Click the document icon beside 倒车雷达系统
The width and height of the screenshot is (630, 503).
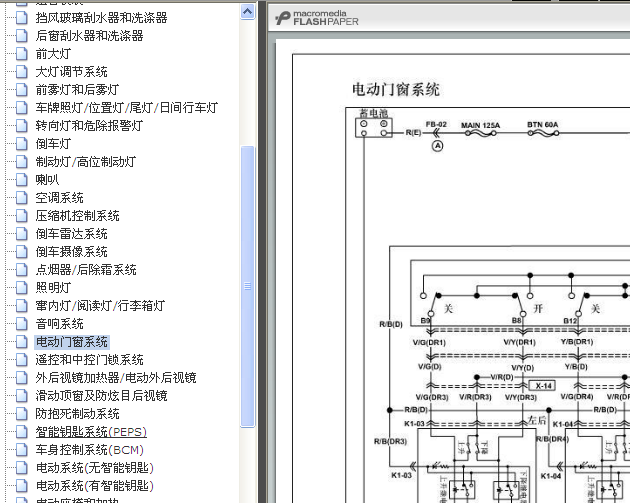(x=22, y=234)
